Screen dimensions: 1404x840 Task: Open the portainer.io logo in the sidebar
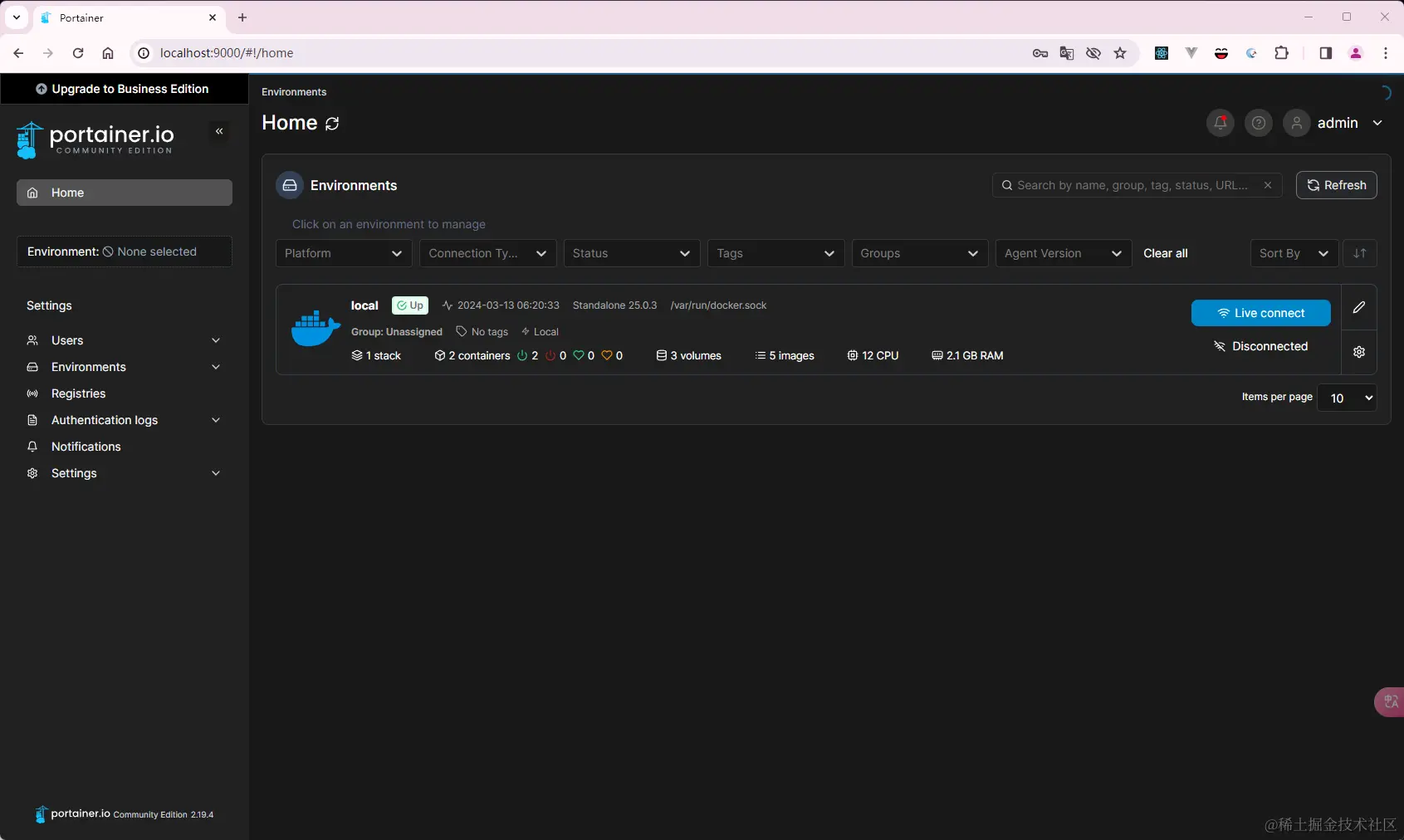pyautogui.click(x=95, y=139)
